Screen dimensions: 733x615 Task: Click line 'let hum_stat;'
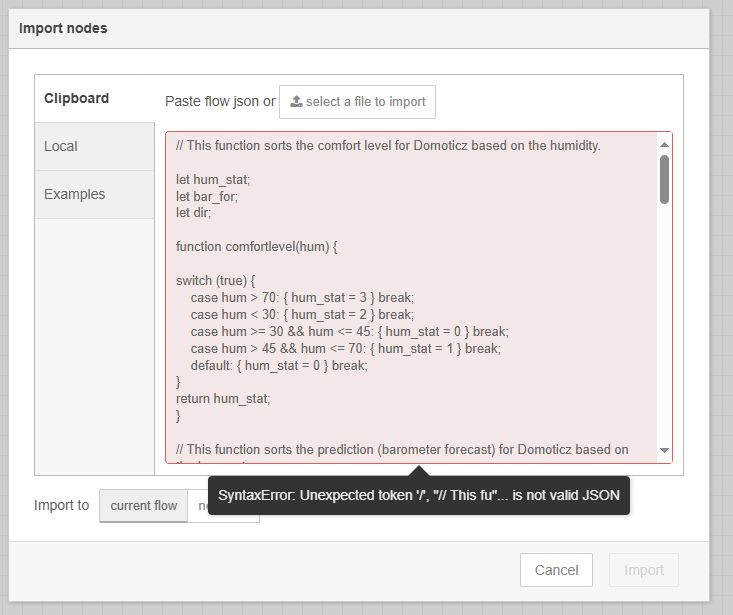[213, 180]
